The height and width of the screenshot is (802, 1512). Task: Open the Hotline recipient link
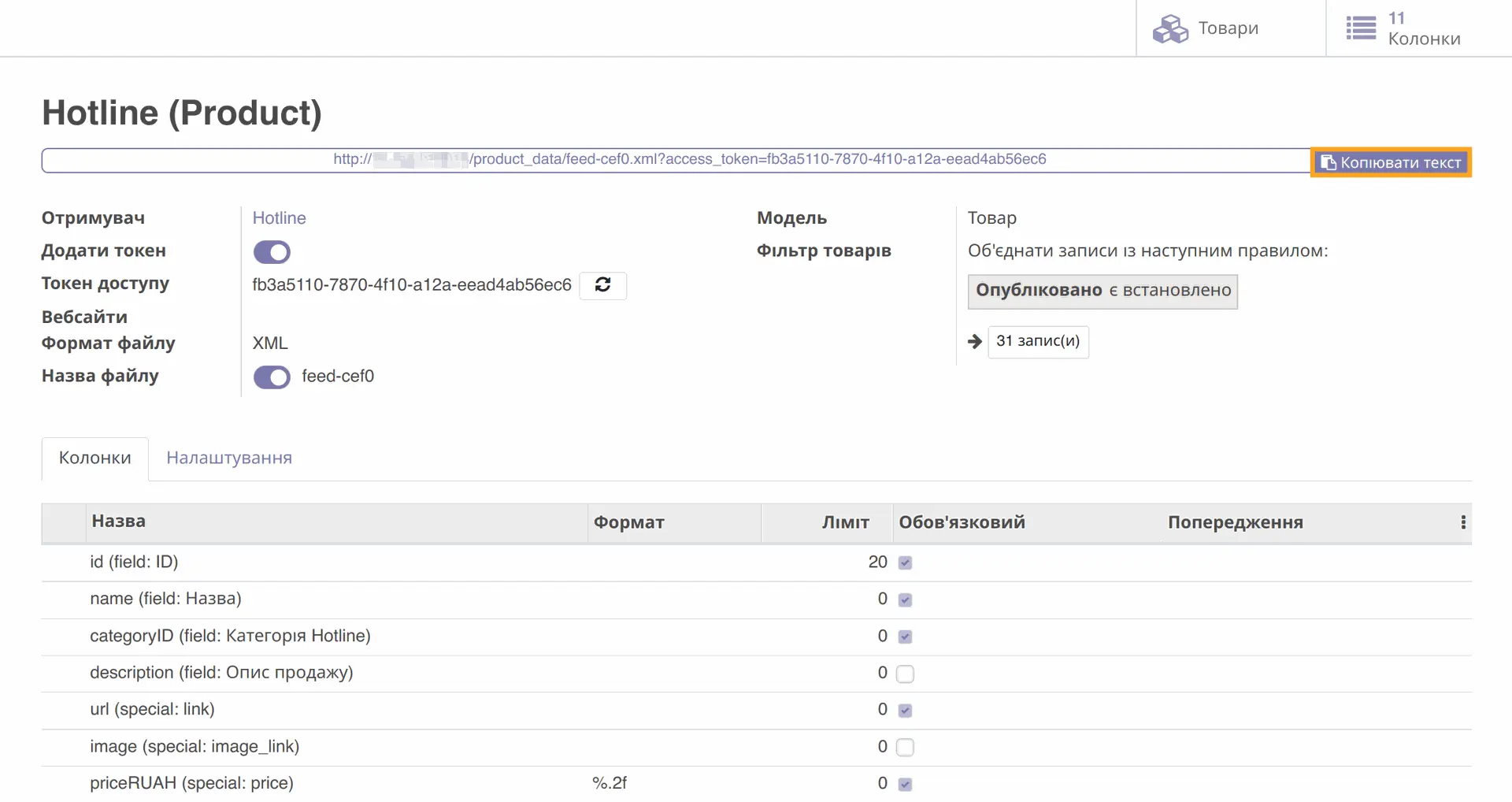[279, 218]
